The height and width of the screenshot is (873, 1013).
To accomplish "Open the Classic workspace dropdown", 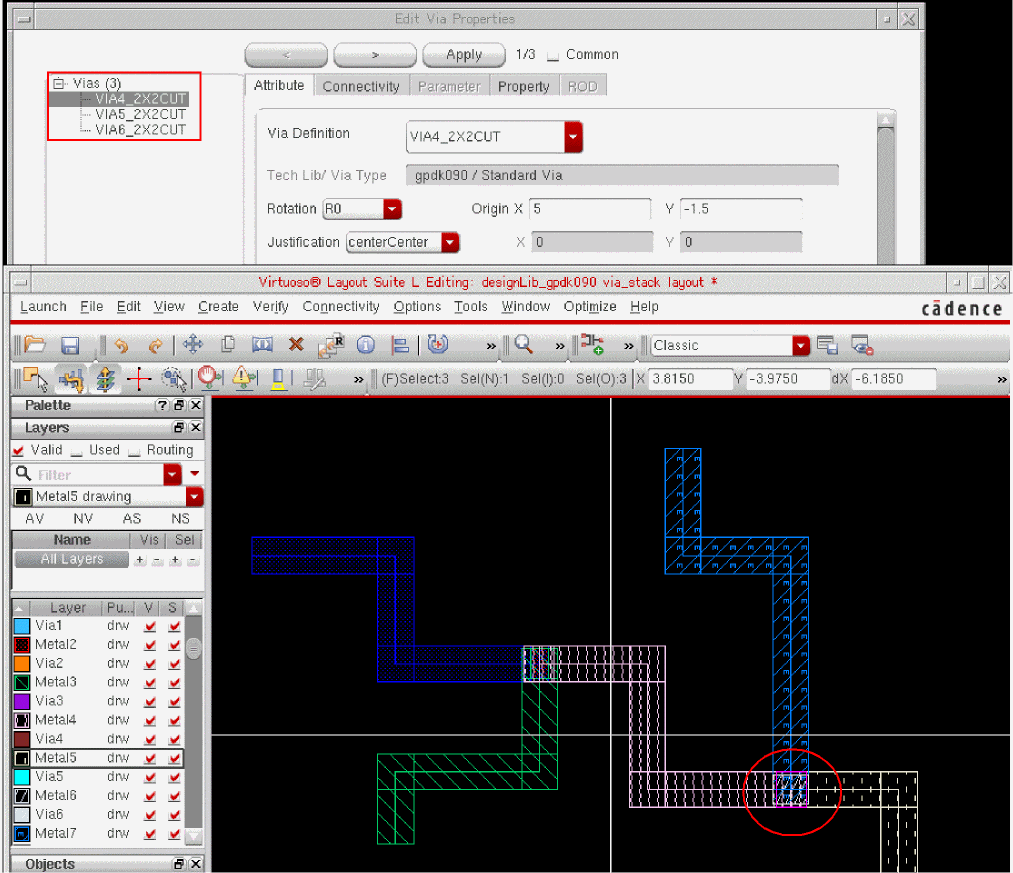I will [x=800, y=345].
